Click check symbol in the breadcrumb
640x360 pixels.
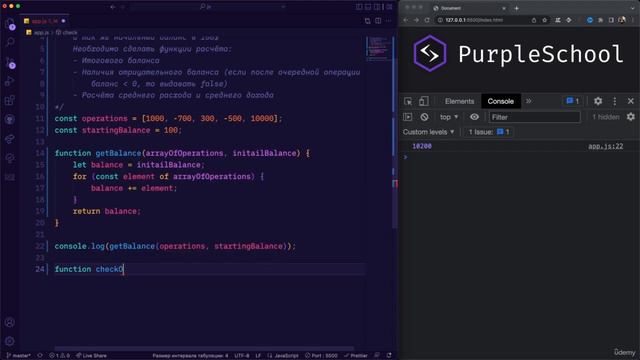click(x=67, y=32)
